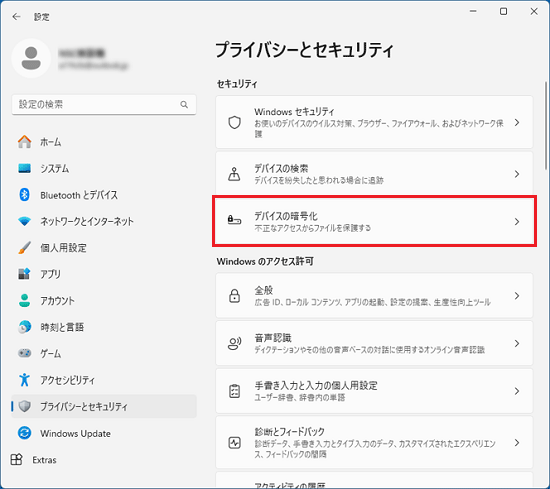Click the privacy shield icon in sidebar
Screen dimensions: 550x489
pyautogui.click(x=25, y=406)
